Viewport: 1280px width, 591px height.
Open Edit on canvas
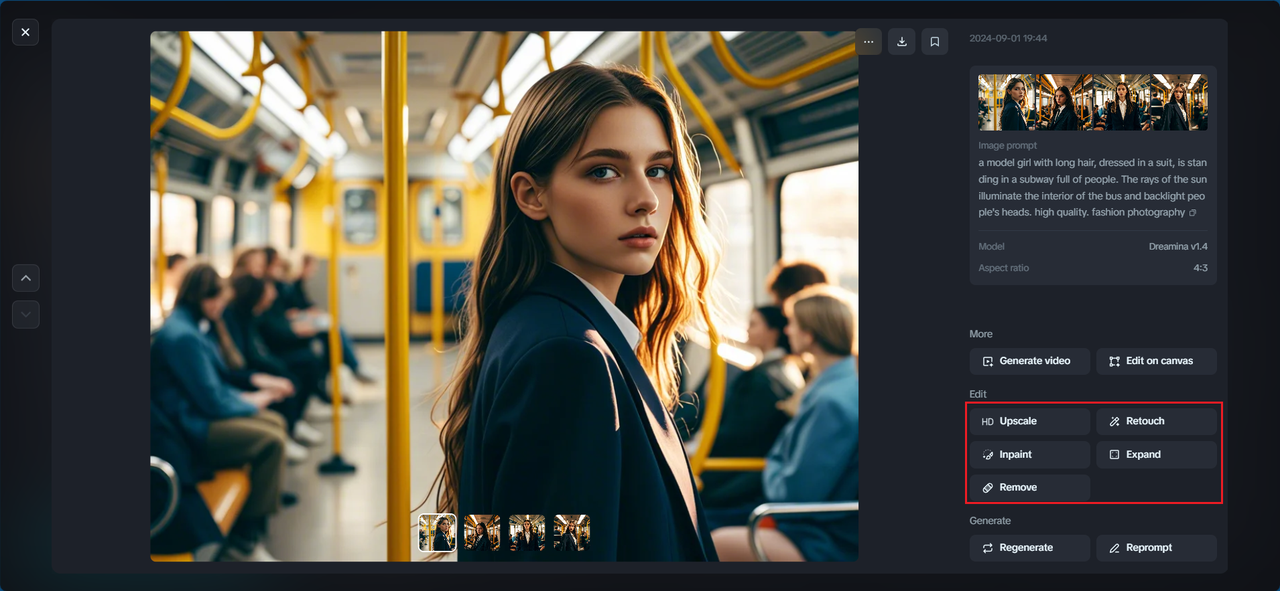[1157, 361]
